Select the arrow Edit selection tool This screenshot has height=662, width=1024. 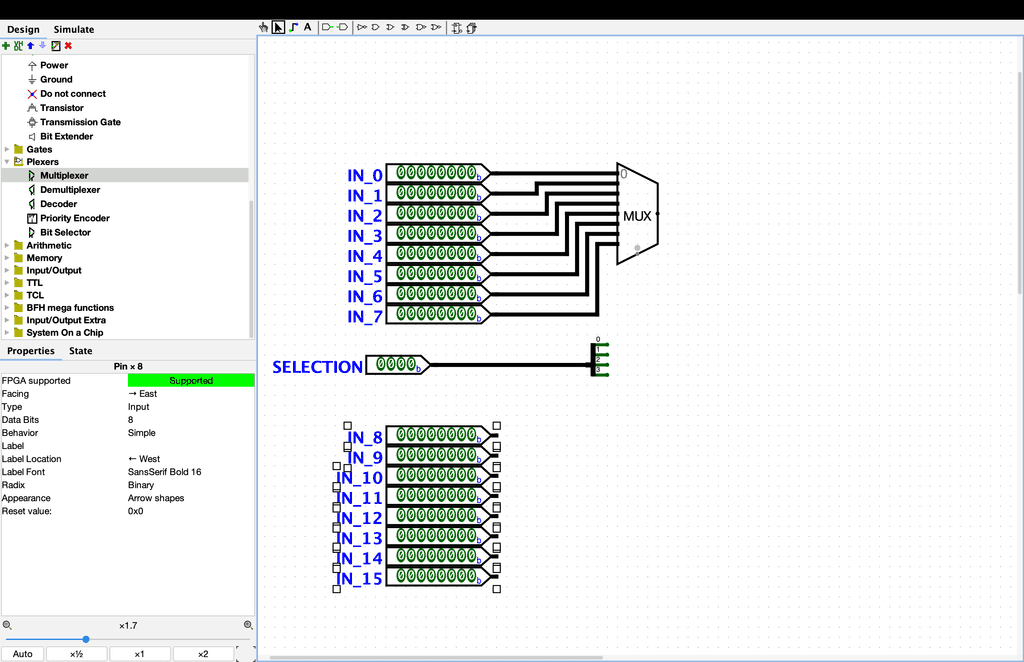[x=278, y=27]
